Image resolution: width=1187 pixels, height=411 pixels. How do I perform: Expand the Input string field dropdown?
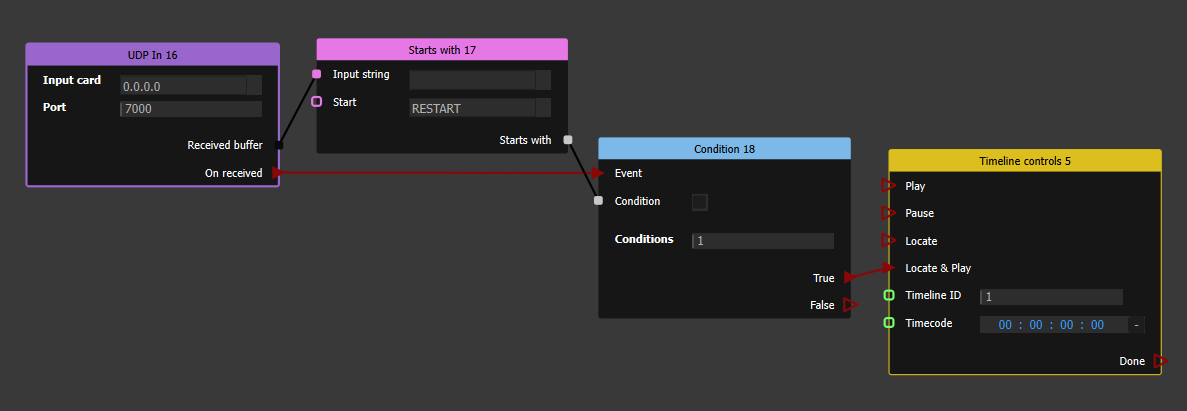point(543,80)
